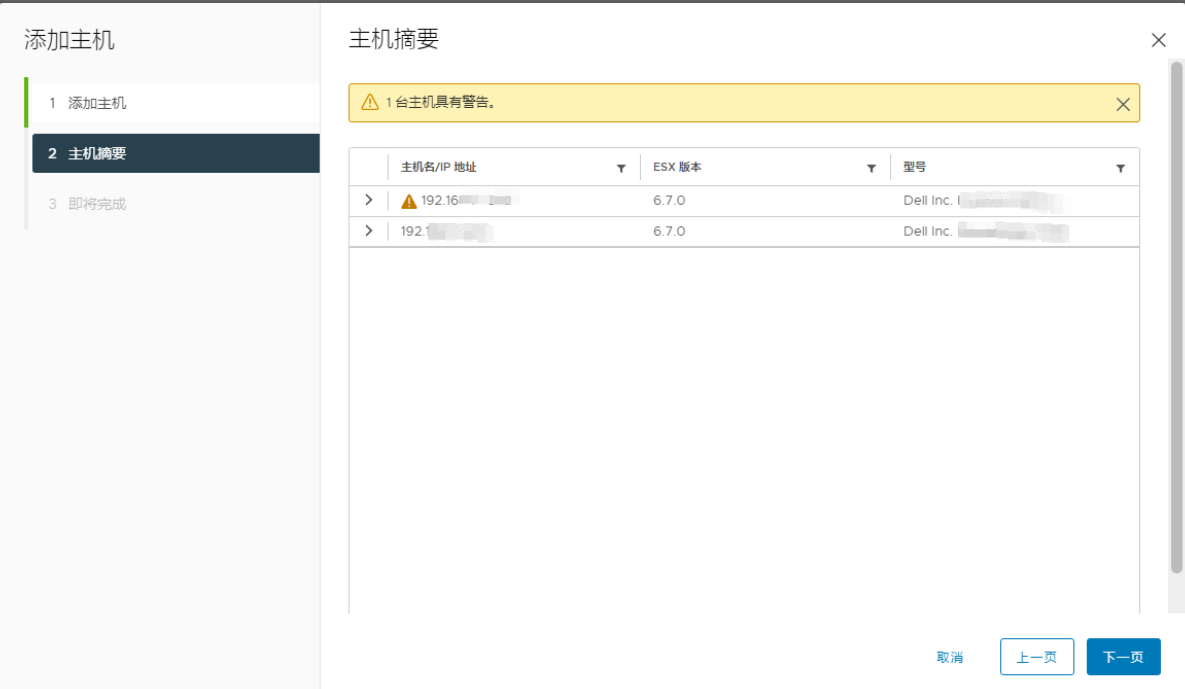Click the 1 台主机具有警告 message text
The width and height of the screenshot is (1185, 689).
[x=441, y=102]
